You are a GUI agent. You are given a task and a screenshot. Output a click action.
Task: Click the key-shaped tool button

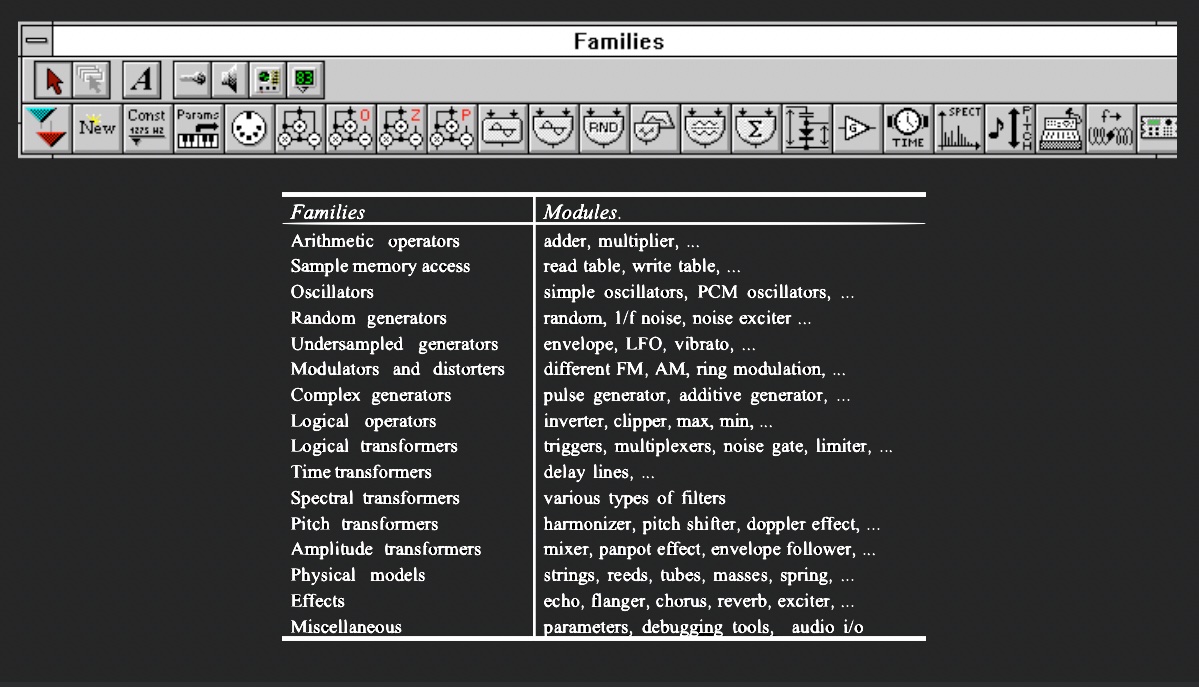[x=191, y=79]
